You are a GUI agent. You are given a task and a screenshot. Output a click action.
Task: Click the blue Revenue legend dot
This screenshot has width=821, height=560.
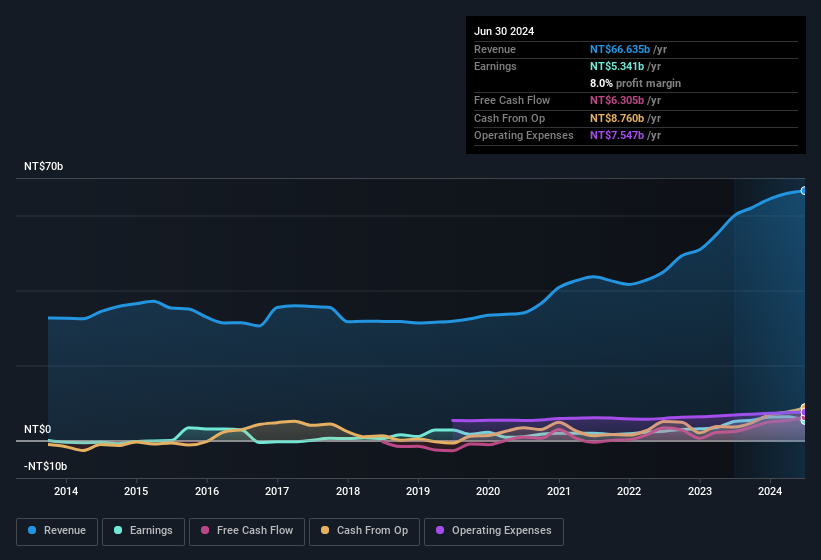tap(32, 530)
